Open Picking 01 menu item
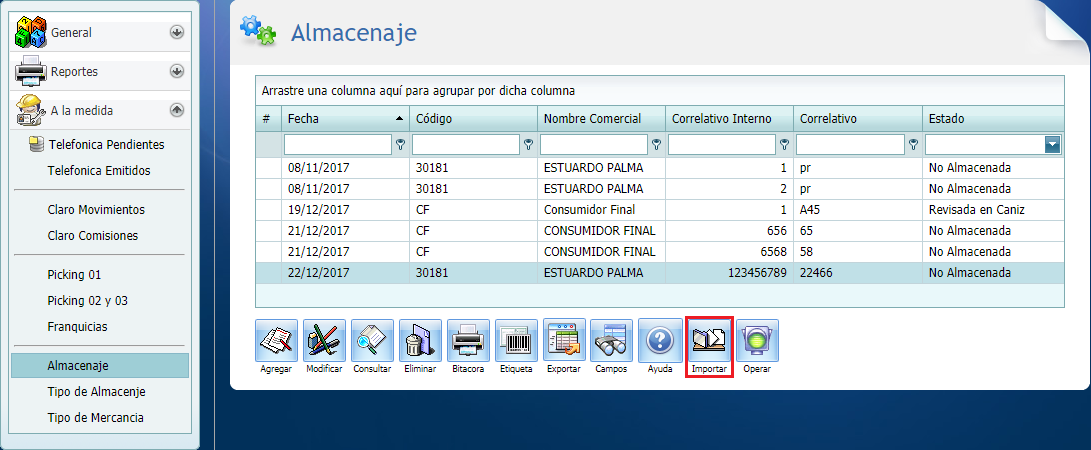Viewport: 1091px width, 450px height. pos(74,275)
